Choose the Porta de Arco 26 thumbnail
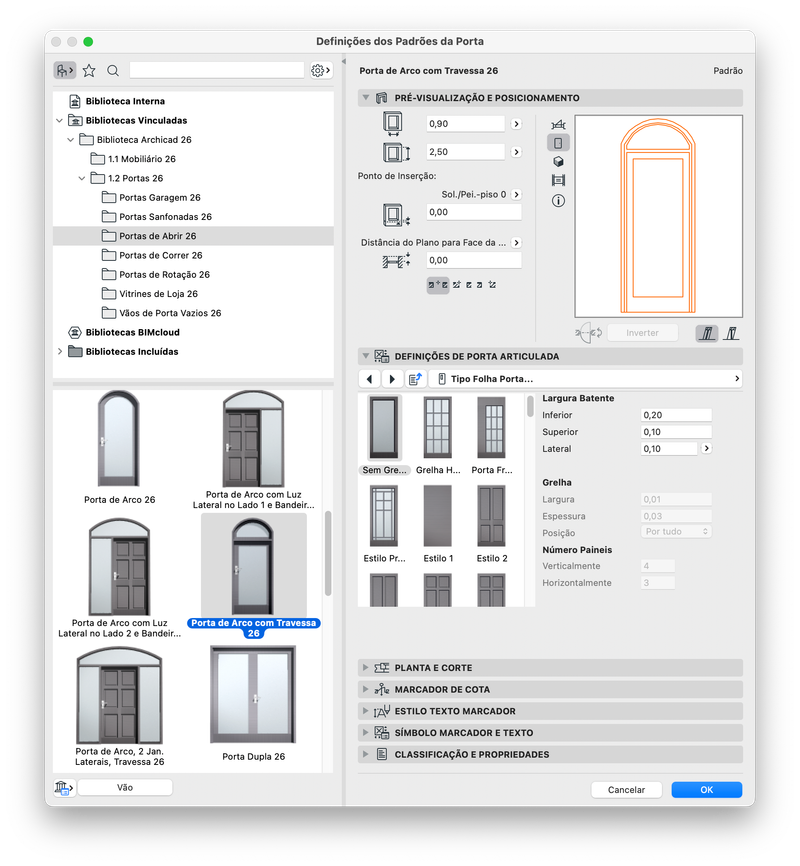The height and width of the screenshot is (866, 800). 119,439
